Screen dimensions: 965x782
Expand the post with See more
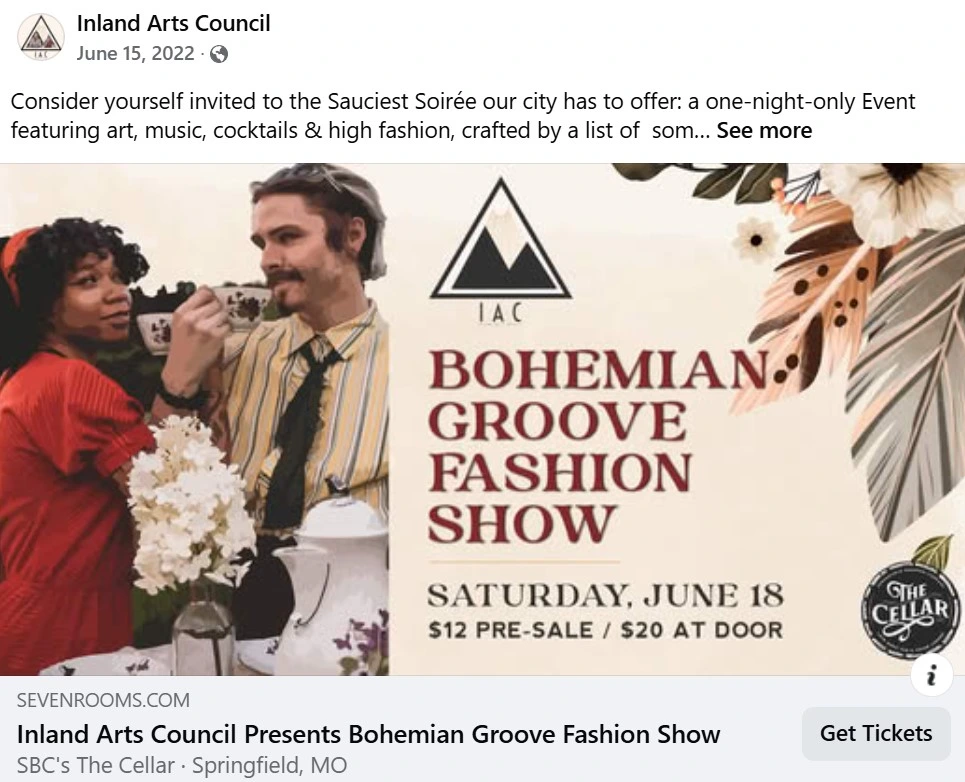pyautogui.click(x=765, y=130)
